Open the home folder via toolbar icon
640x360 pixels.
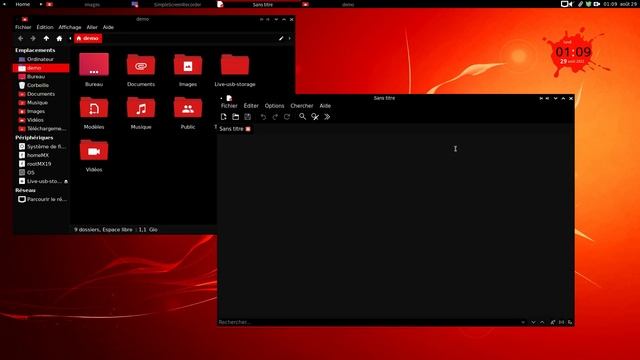tap(59, 38)
